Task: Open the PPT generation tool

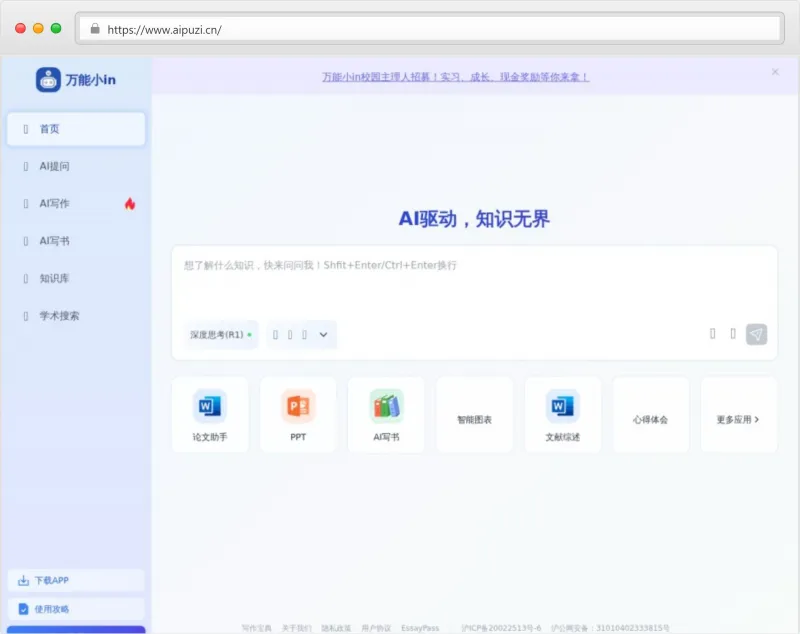Action: [x=297, y=414]
